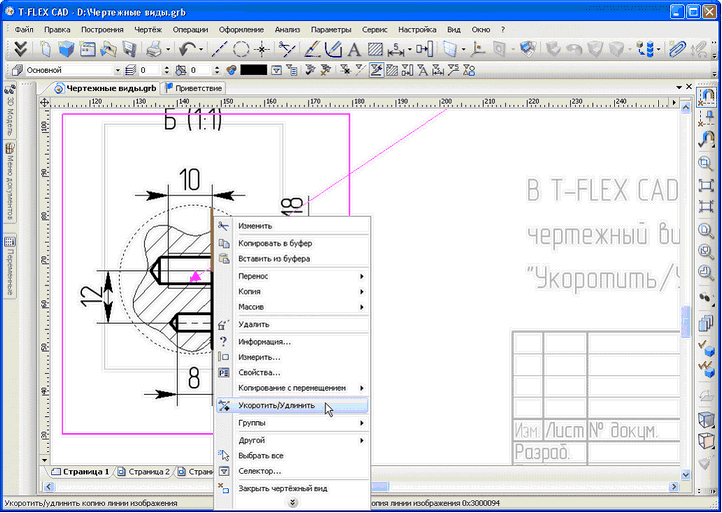Open the 3D Модель side panel tab
722x513 pixels.
pyautogui.click(x=9, y=110)
